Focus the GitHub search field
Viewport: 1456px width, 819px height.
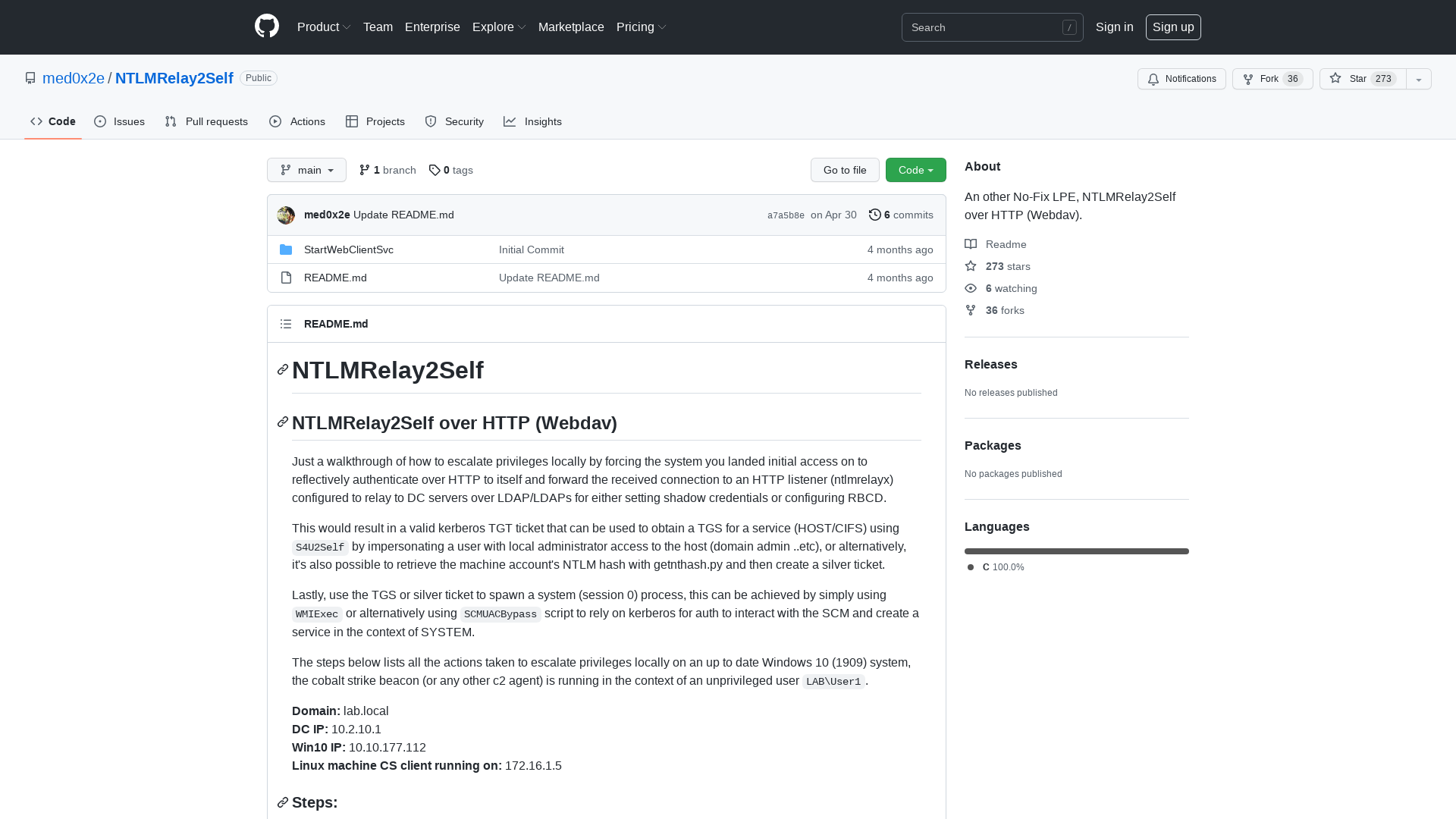tap(992, 27)
